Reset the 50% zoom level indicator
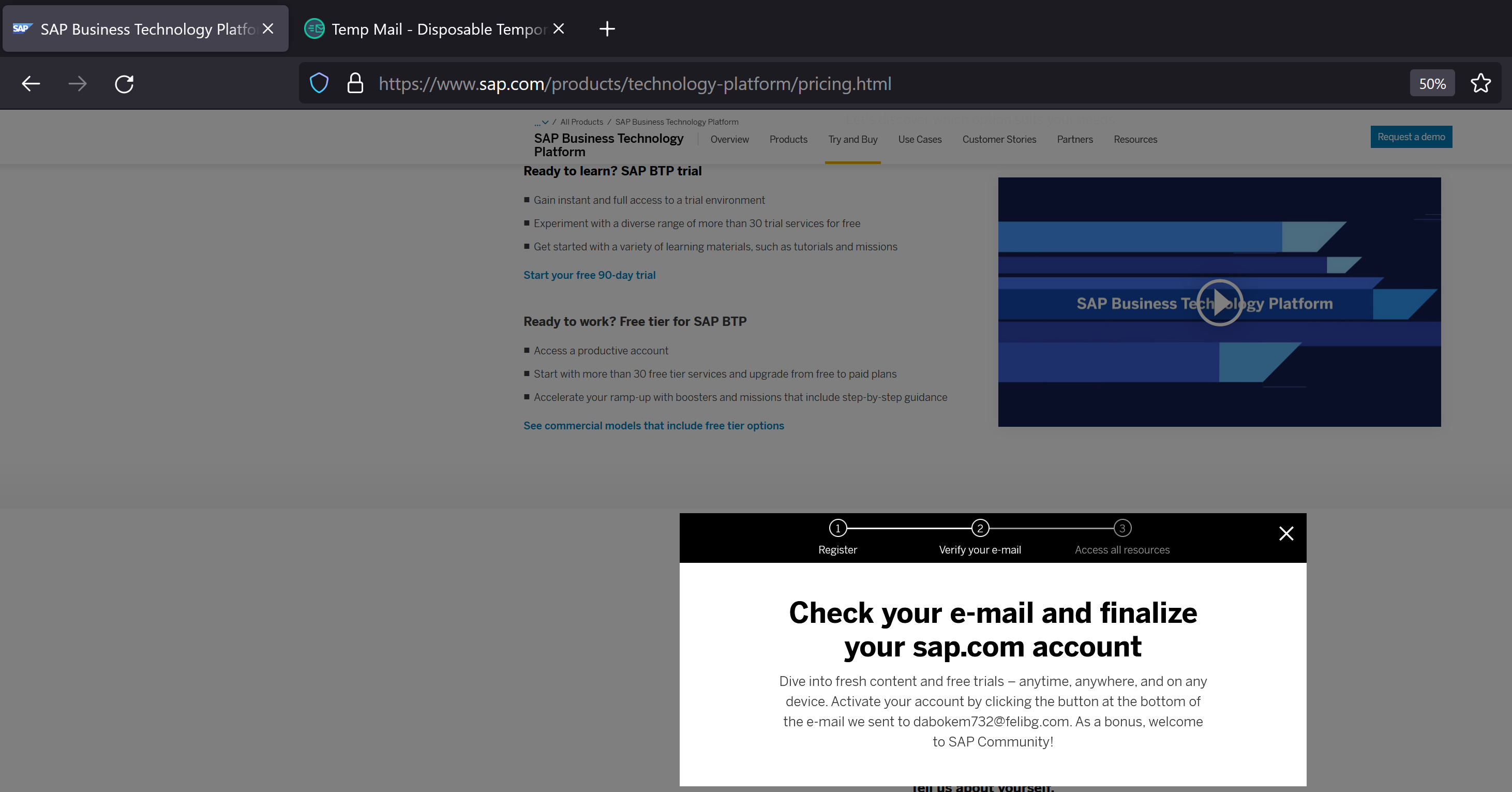 click(x=1432, y=84)
